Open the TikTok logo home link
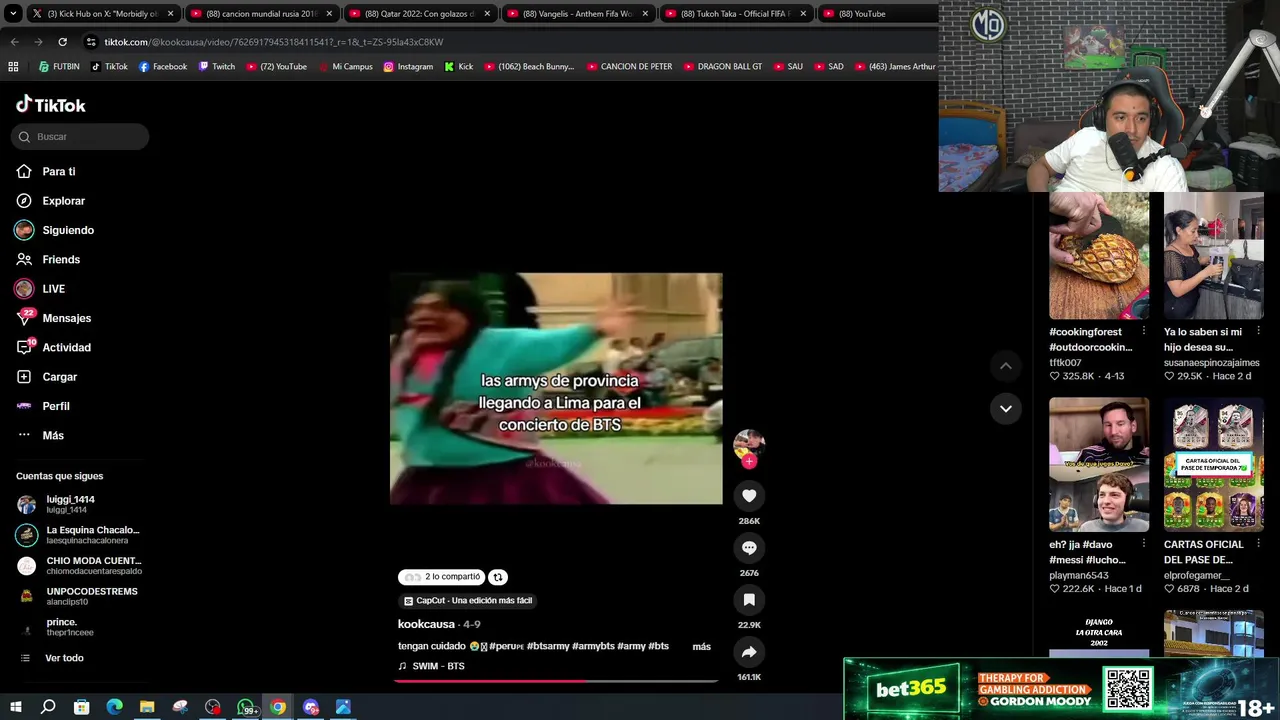The width and height of the screenshot is (1280, 720). click(51, 105)
